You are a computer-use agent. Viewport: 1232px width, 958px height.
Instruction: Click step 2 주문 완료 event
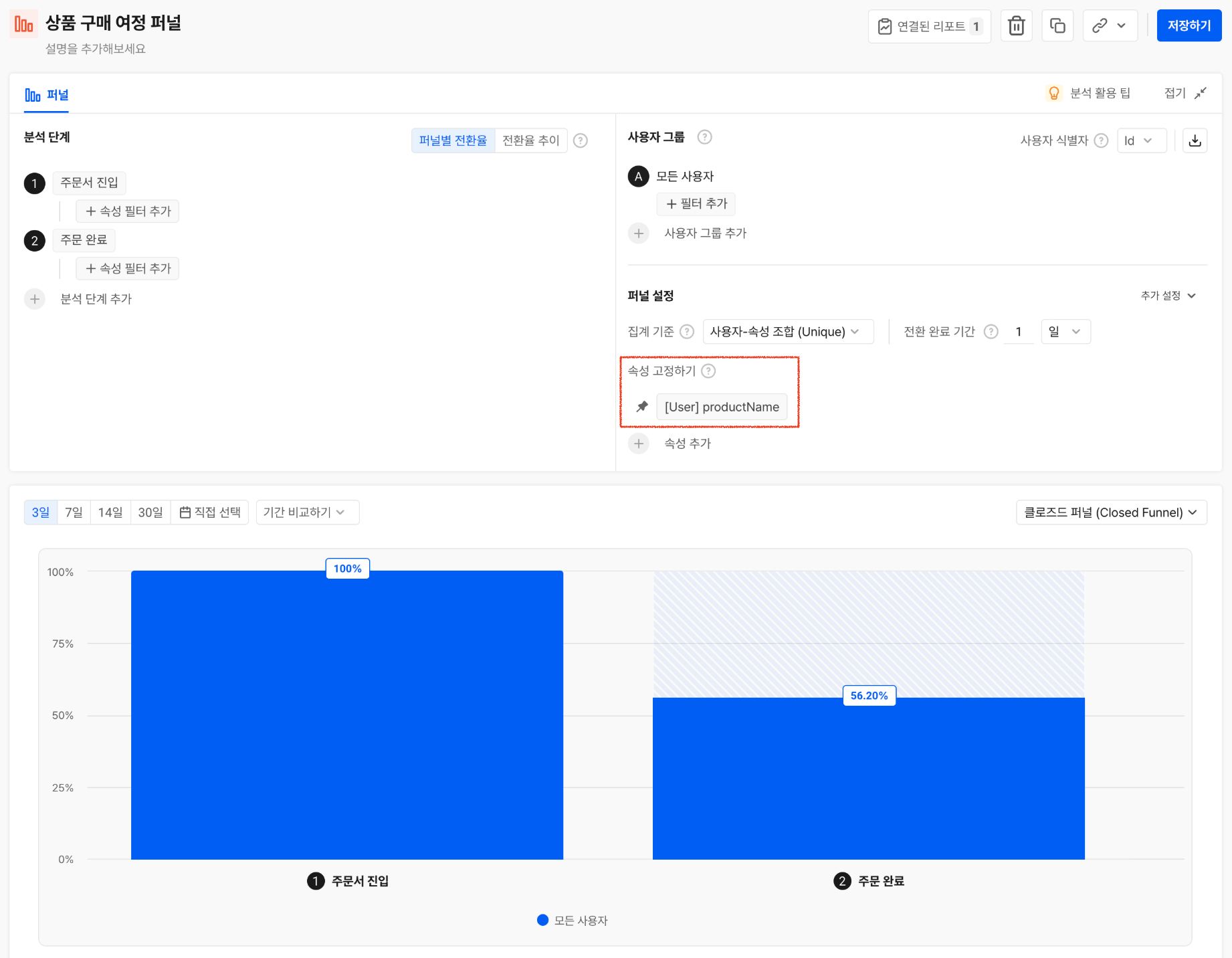84,240
